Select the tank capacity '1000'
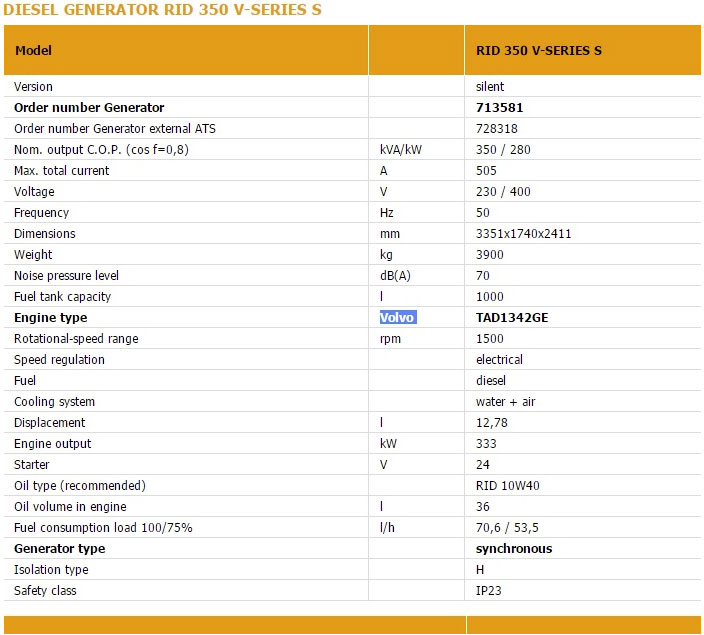Viewport: 704px width, 635px height. click(489, 297)
